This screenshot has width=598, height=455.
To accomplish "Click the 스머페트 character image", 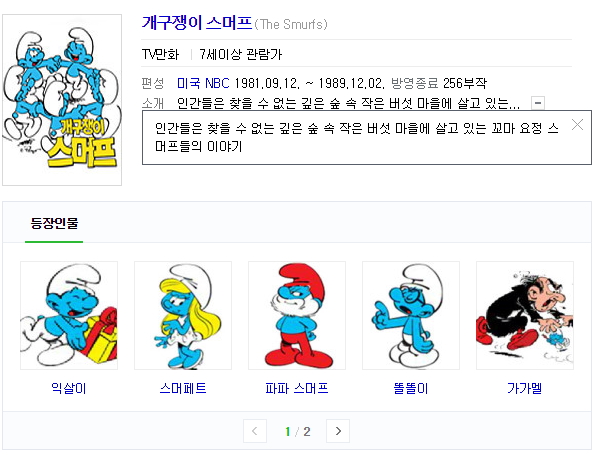I will (183, 315).
